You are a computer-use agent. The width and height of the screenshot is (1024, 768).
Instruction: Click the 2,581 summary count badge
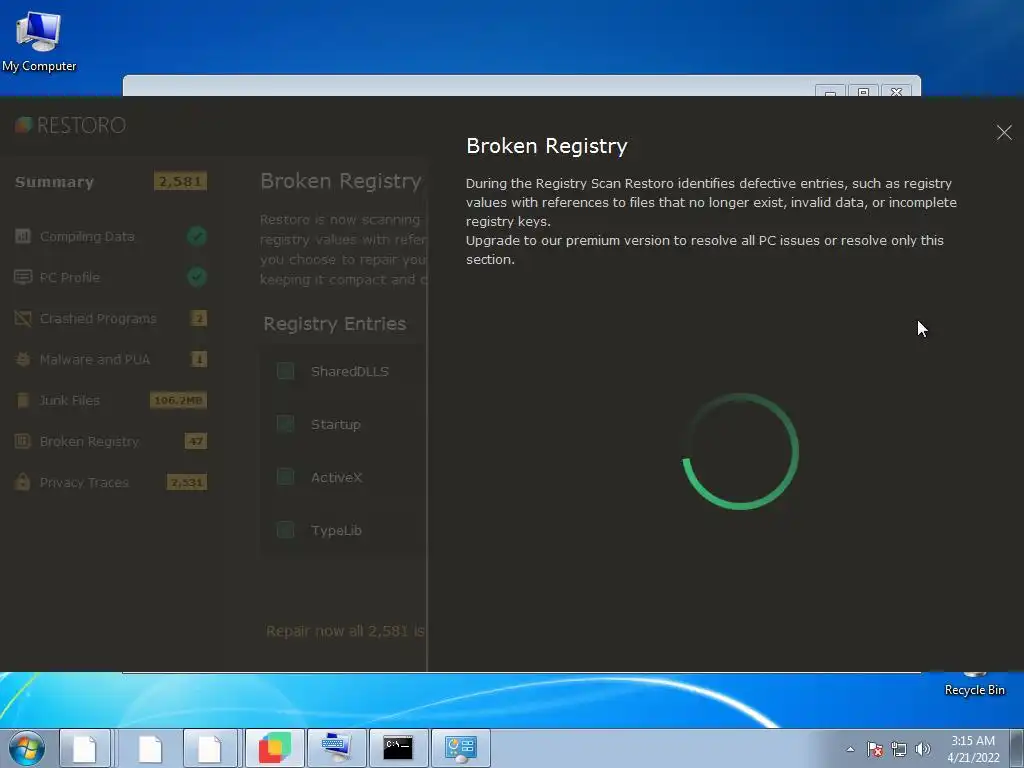coord(180,182)
